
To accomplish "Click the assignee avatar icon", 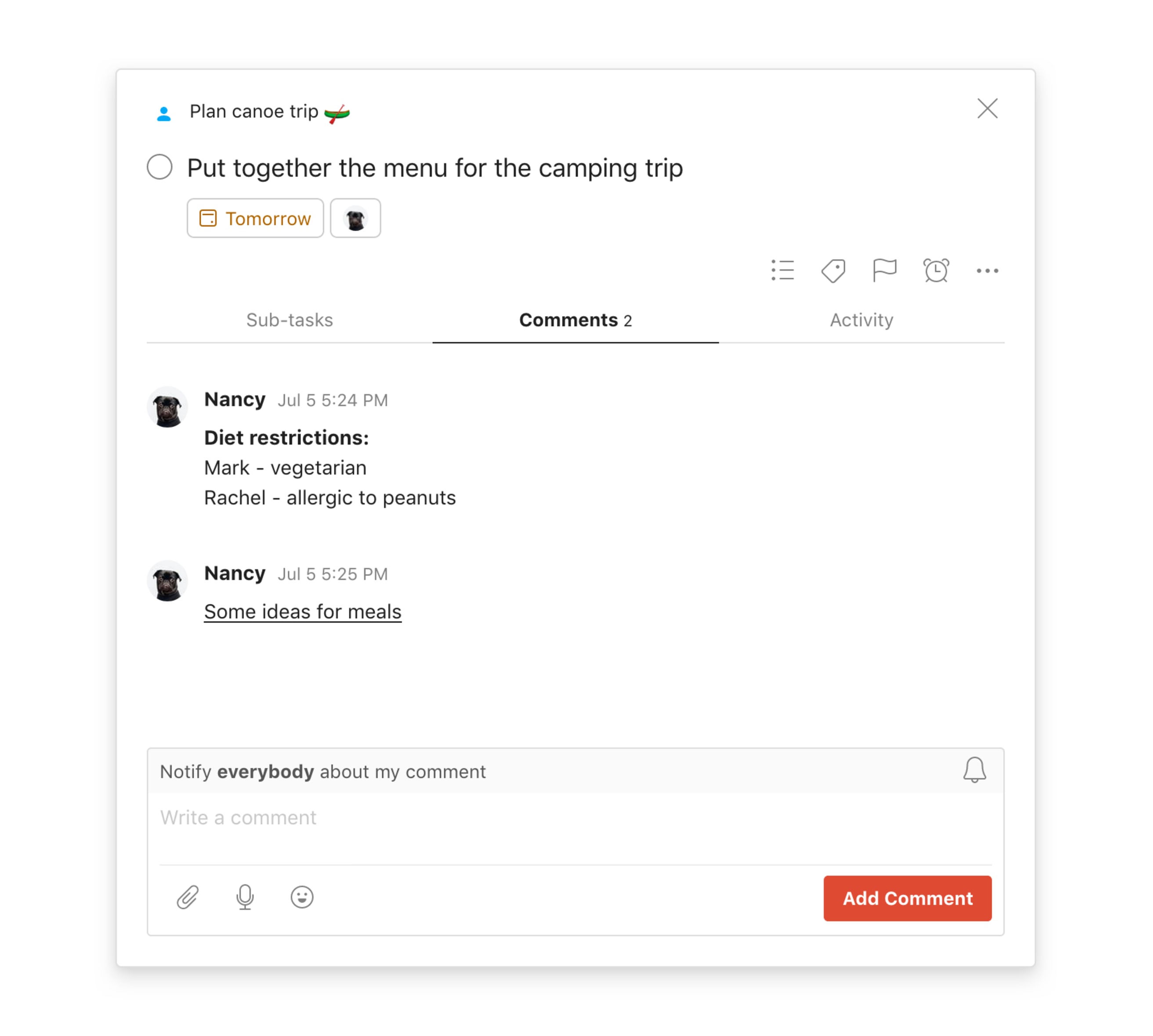I will pos(356,217).
